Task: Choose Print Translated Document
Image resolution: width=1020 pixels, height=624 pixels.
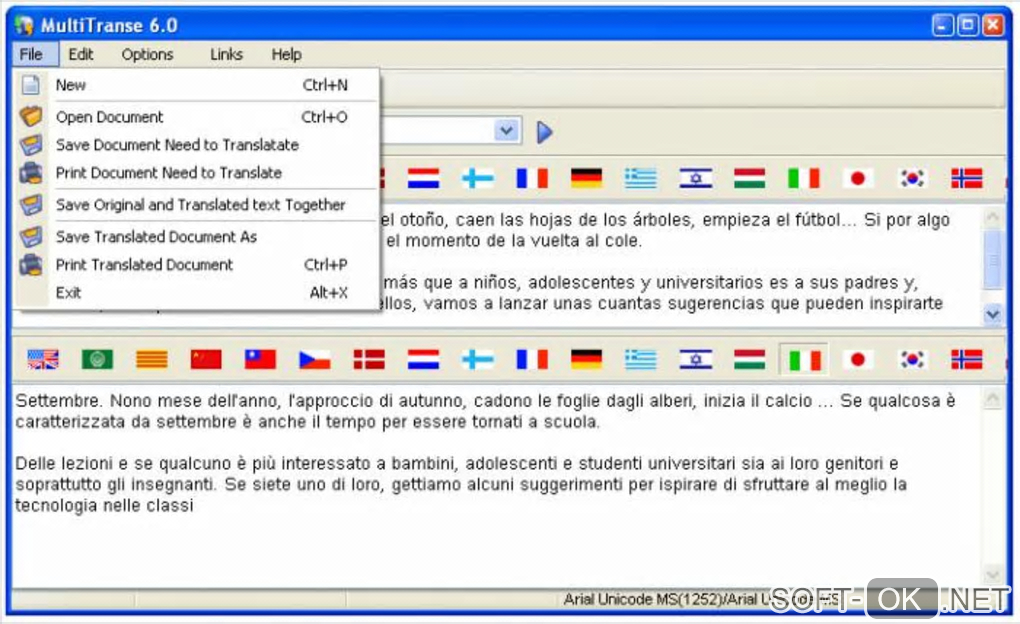Action: [196, 265]
